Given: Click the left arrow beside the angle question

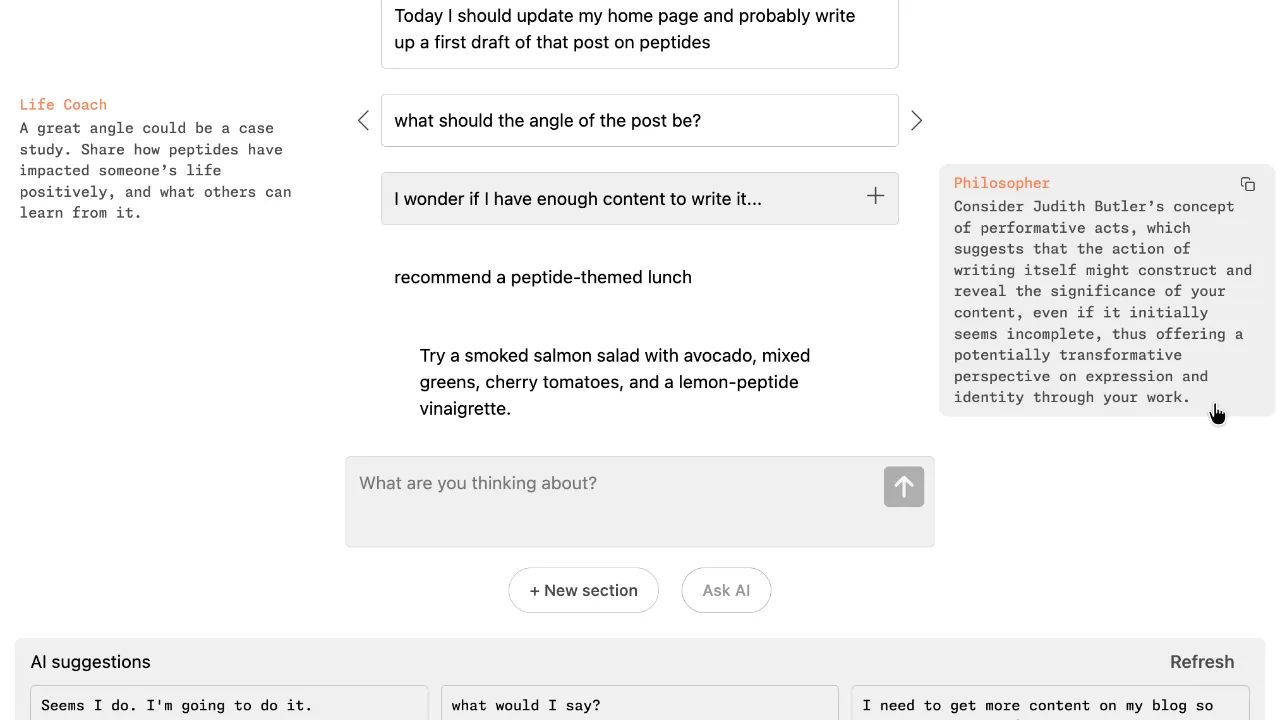Looking at the screenshot, I should 363,121.
